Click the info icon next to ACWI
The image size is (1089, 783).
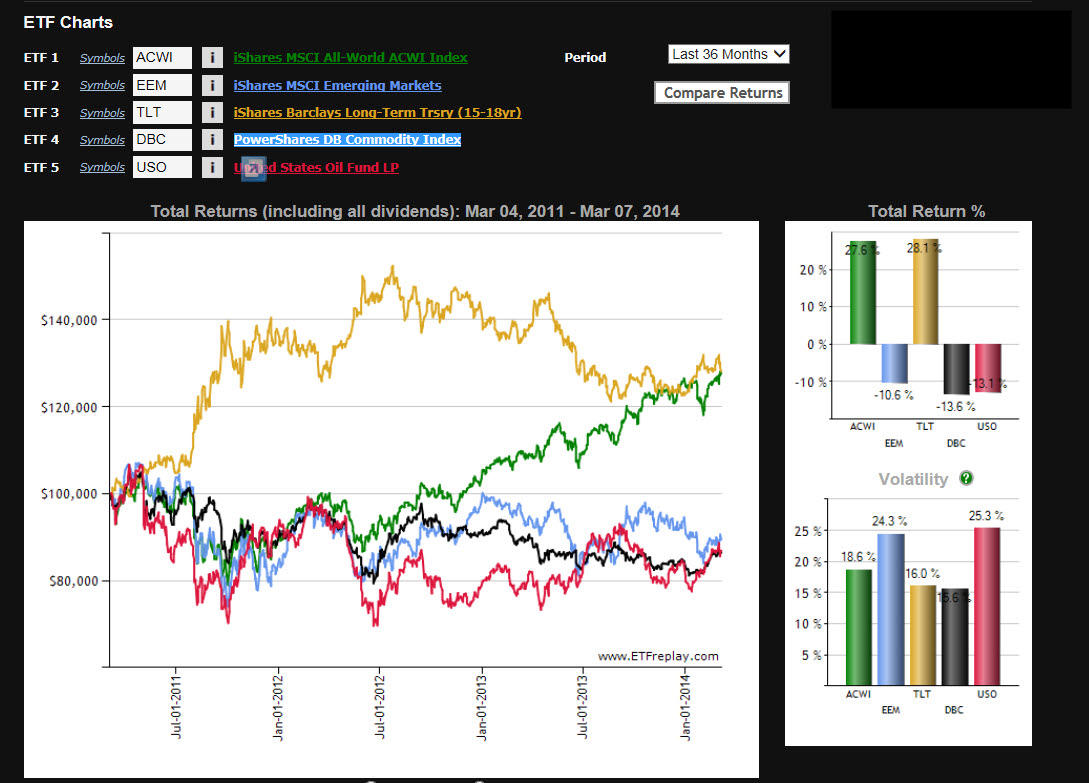[212, 58]
